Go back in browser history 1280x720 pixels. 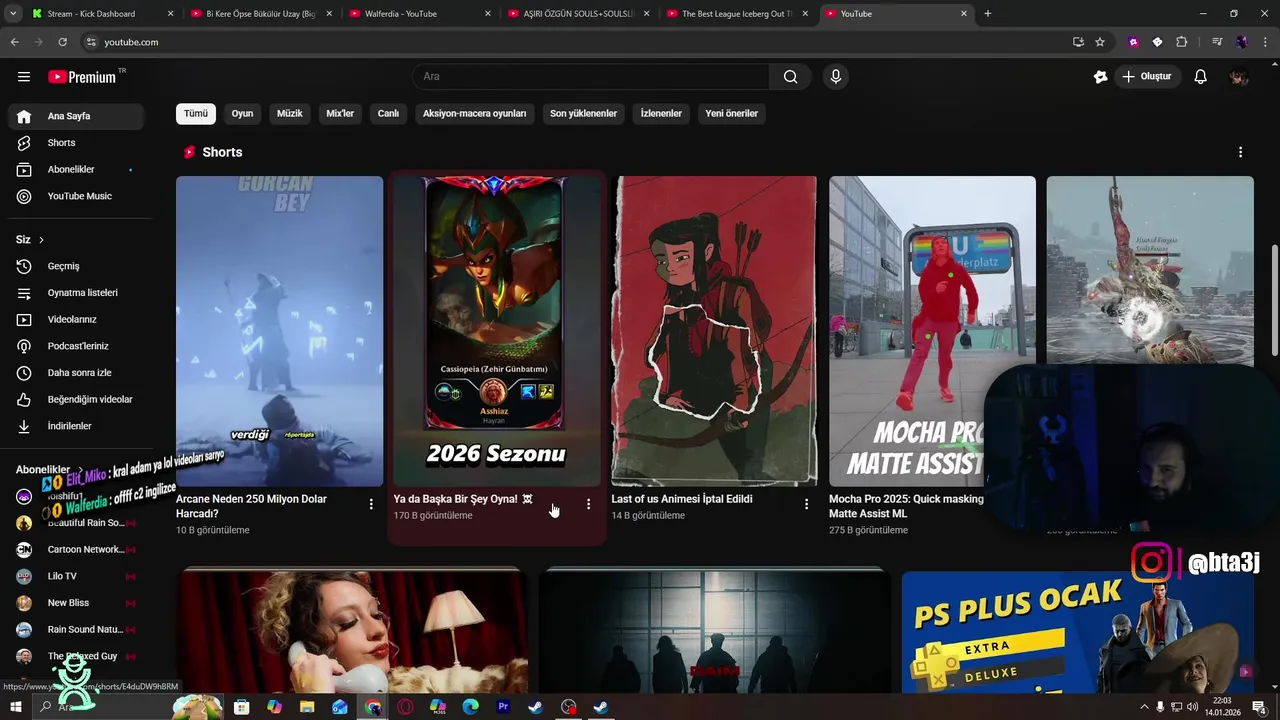(x=14, y=42)
